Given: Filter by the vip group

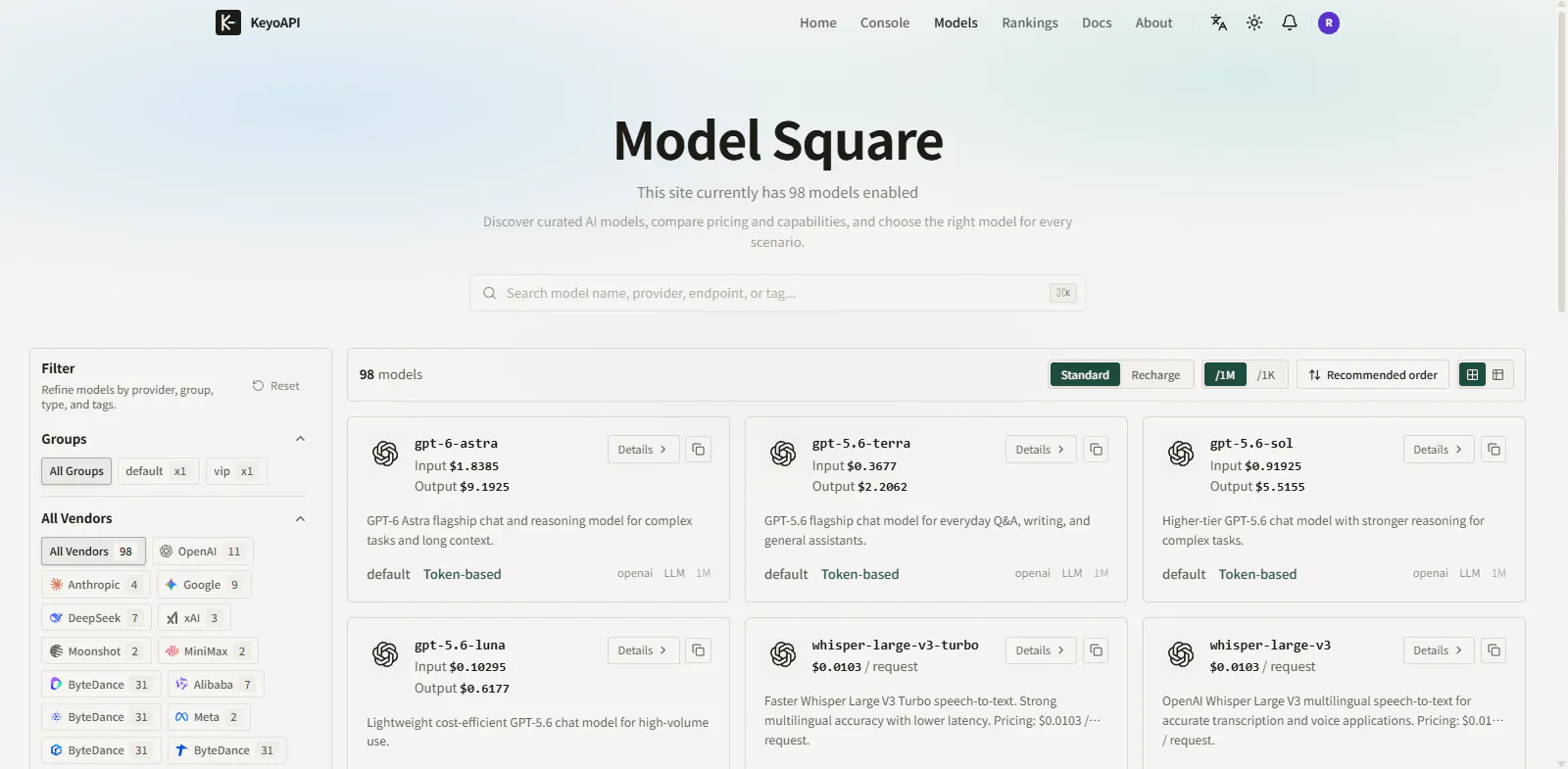Looking at the screenshot, I should 235,471.
